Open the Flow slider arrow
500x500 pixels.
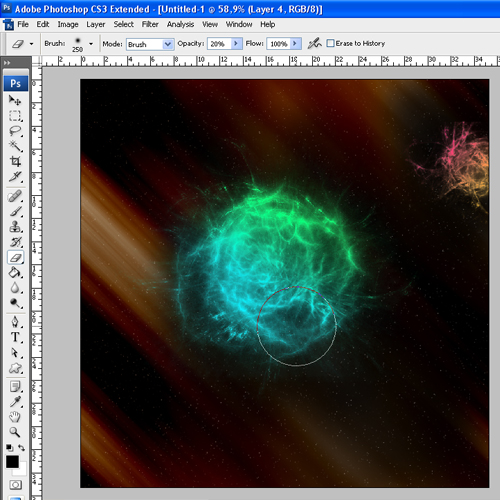(295, 43)
